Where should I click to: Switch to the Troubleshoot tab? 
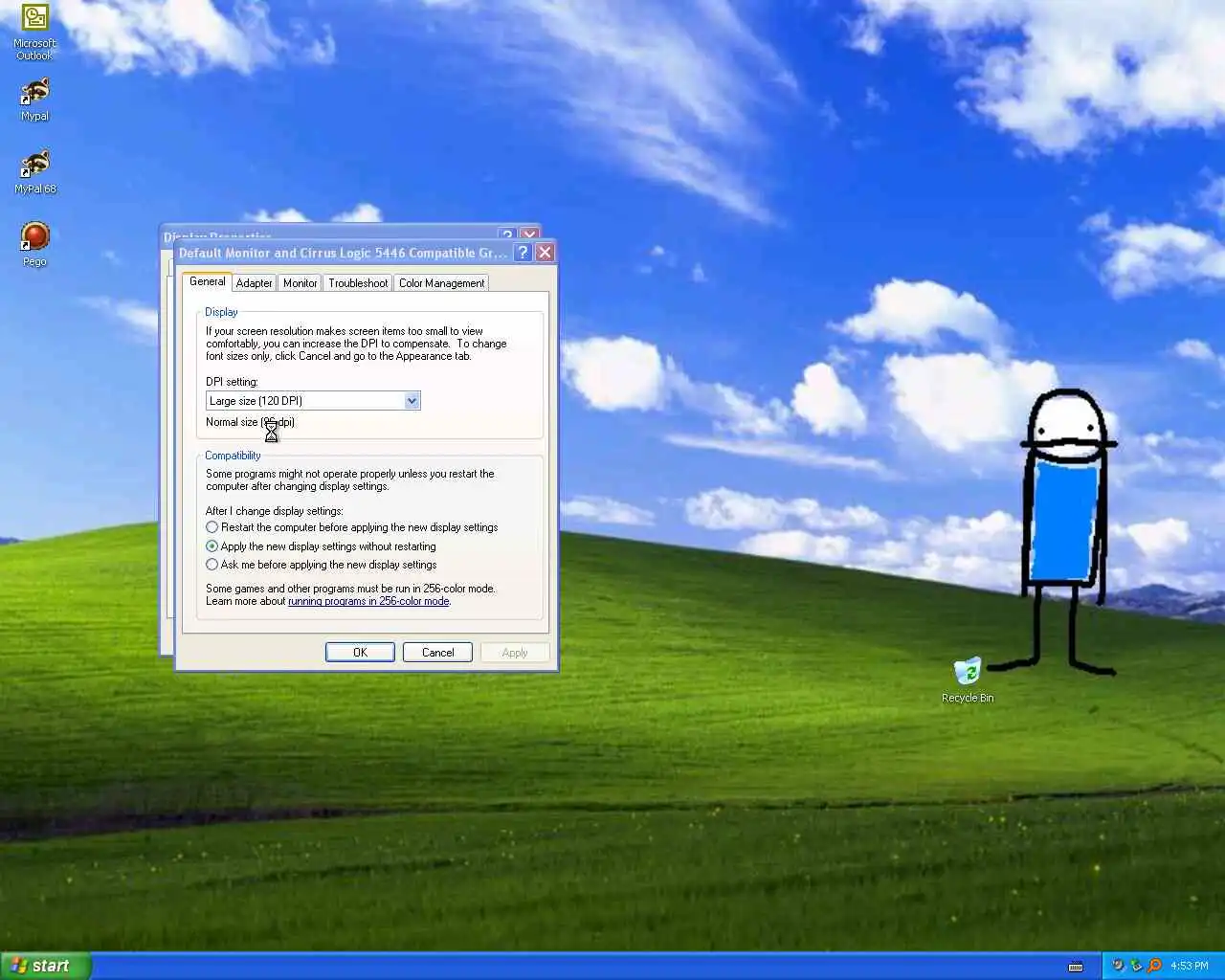[358, 283]
